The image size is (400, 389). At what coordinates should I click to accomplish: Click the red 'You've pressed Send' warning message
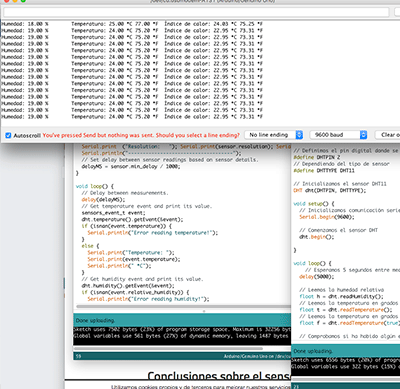(141, 135)
